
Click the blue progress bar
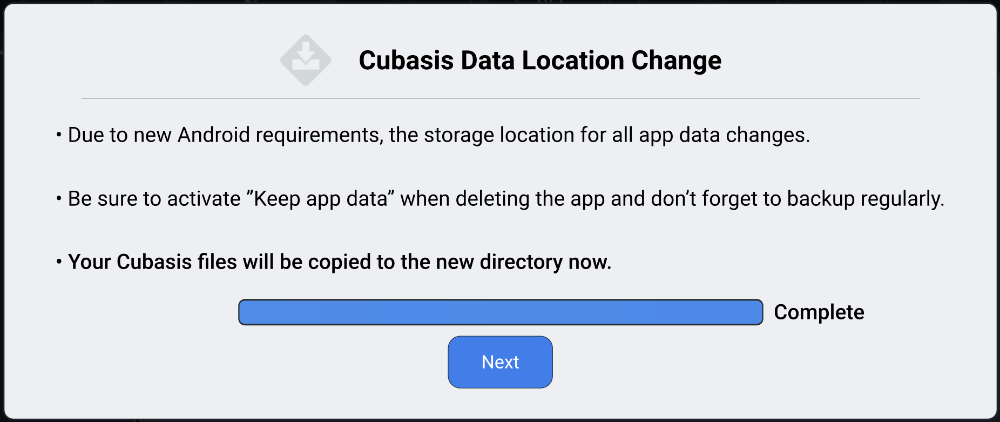(x=501, y=312)
